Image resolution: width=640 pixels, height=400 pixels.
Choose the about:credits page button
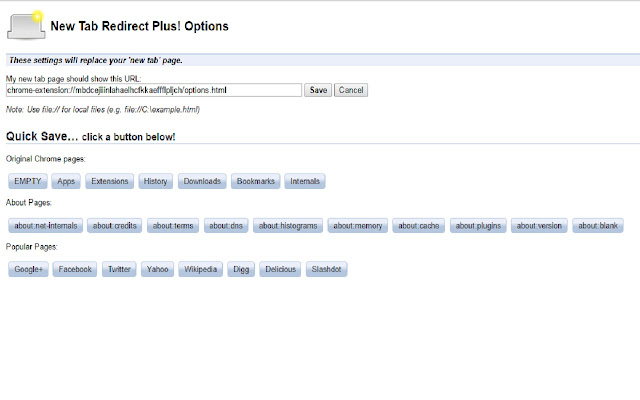pyautogui.click(x=114, y=226)
